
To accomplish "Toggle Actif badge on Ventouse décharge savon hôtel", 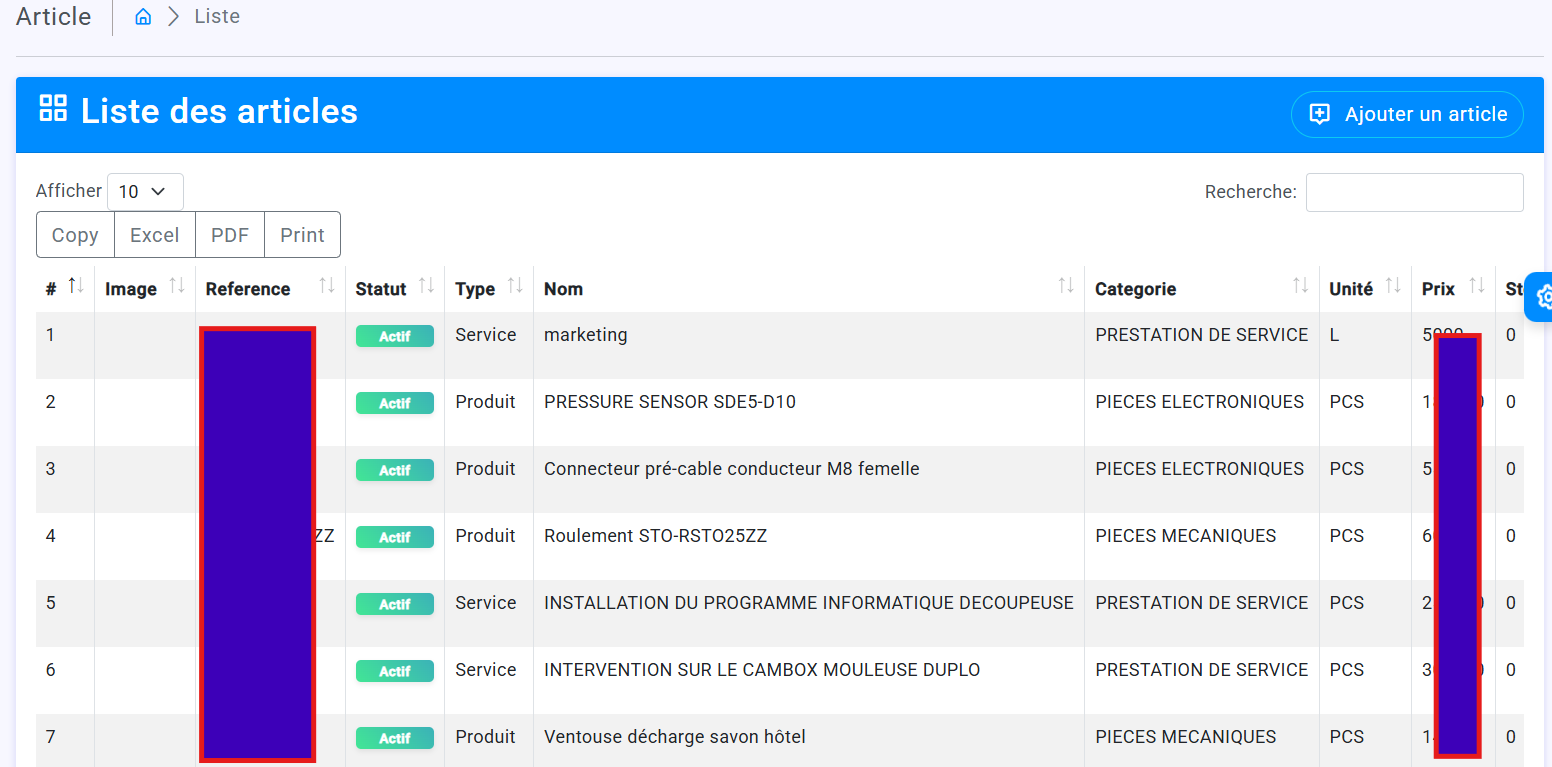I will click(x=394, y=737).
